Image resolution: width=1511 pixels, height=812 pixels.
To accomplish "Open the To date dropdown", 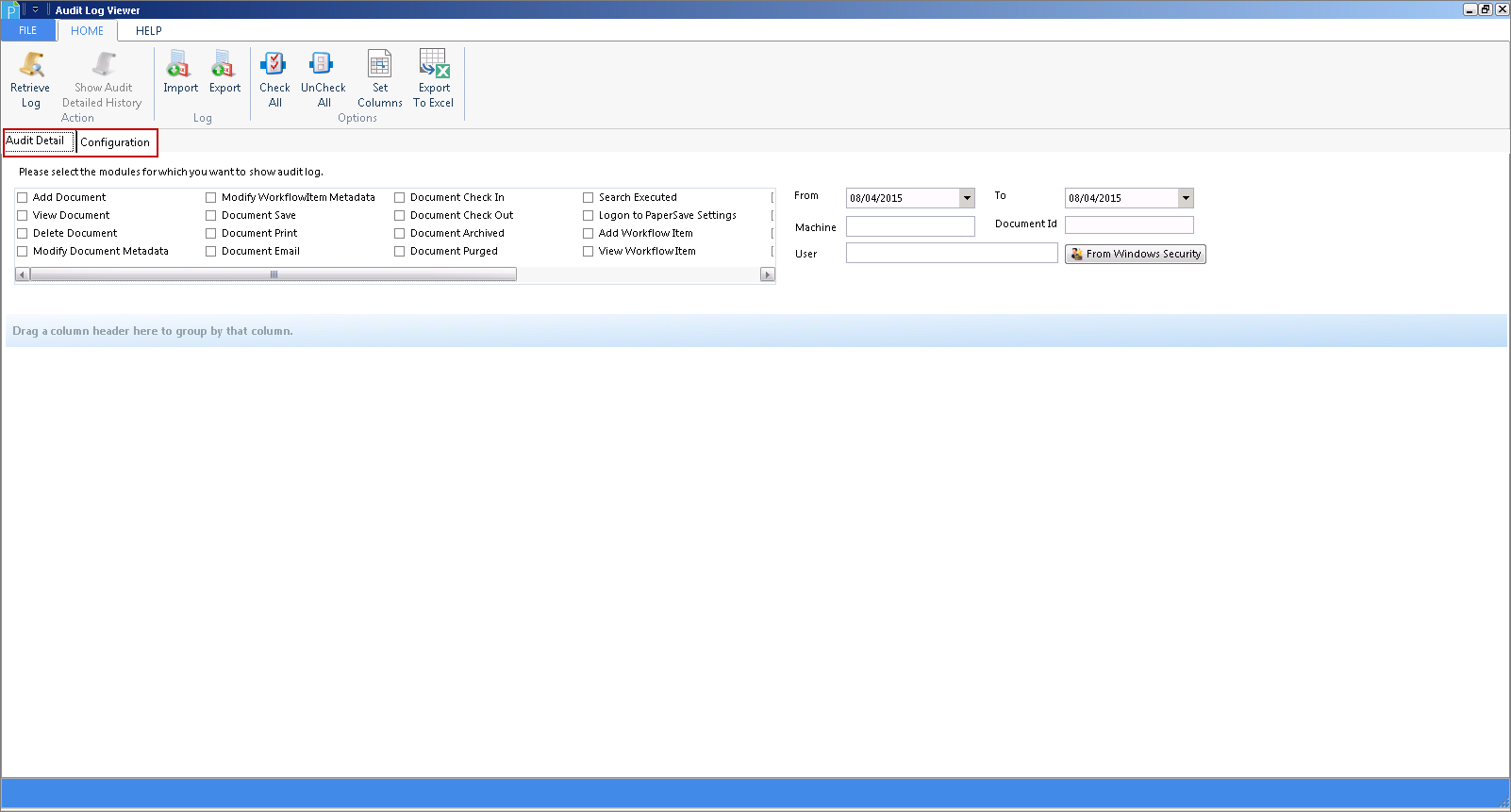I will pos(1186,198).
